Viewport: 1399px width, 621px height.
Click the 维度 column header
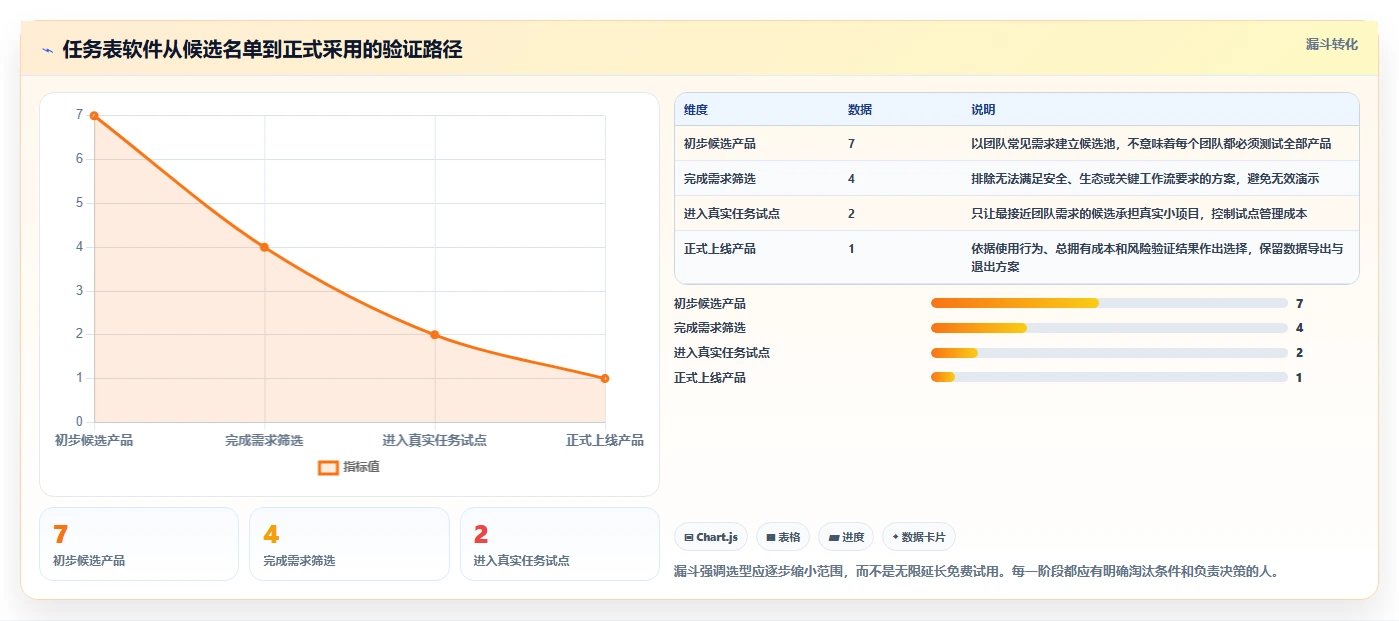(x=696, y=110)
